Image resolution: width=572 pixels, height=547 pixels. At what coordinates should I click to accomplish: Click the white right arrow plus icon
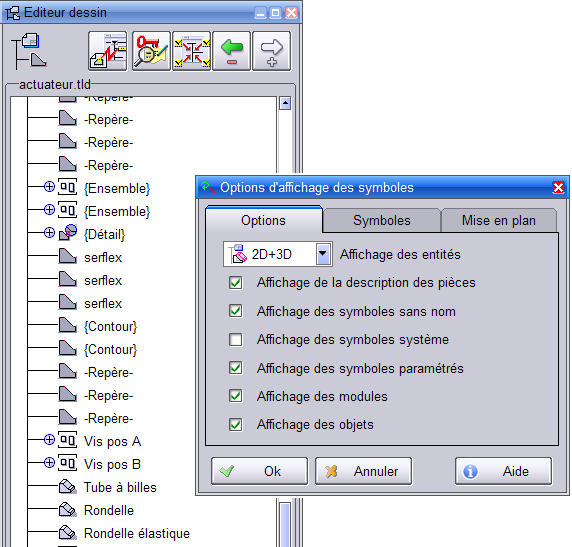[x=272, y=51]
